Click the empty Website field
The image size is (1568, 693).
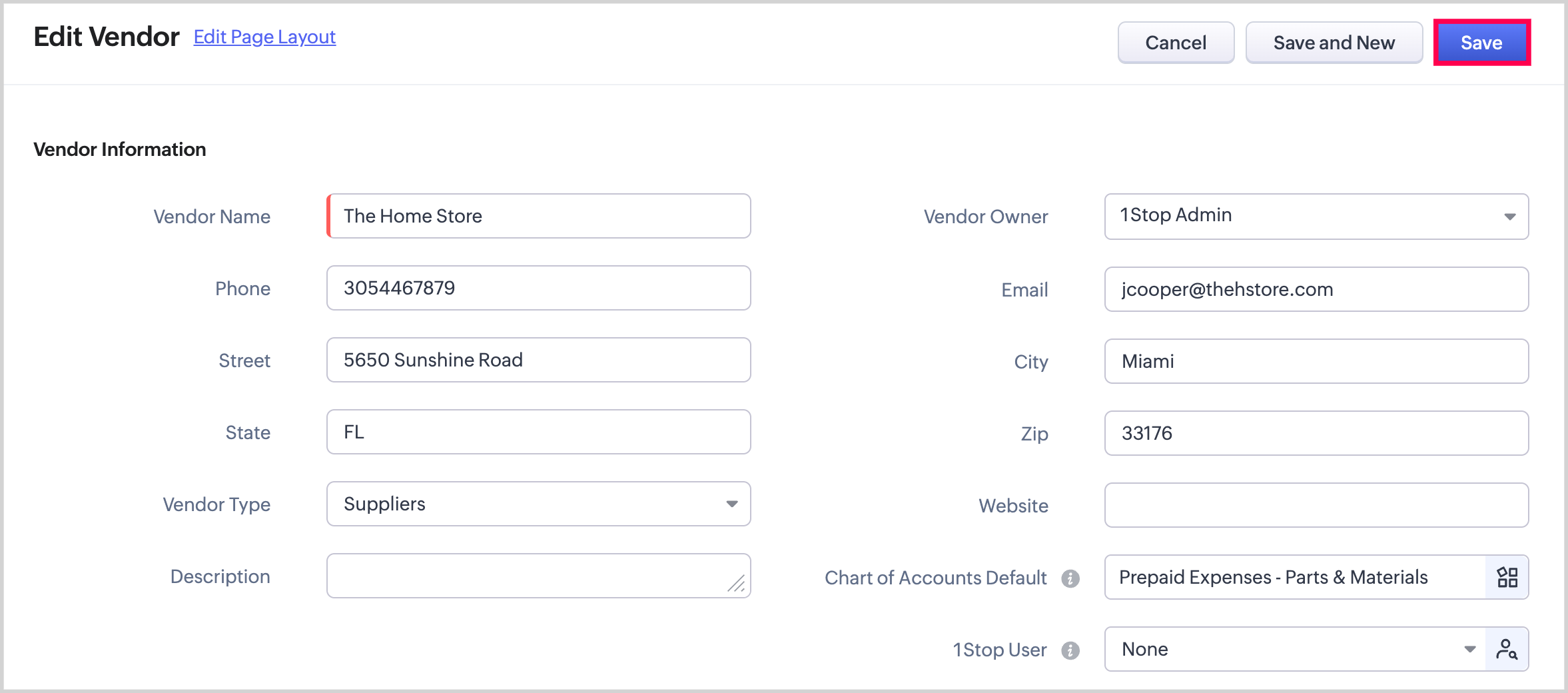click(1316, 505)
